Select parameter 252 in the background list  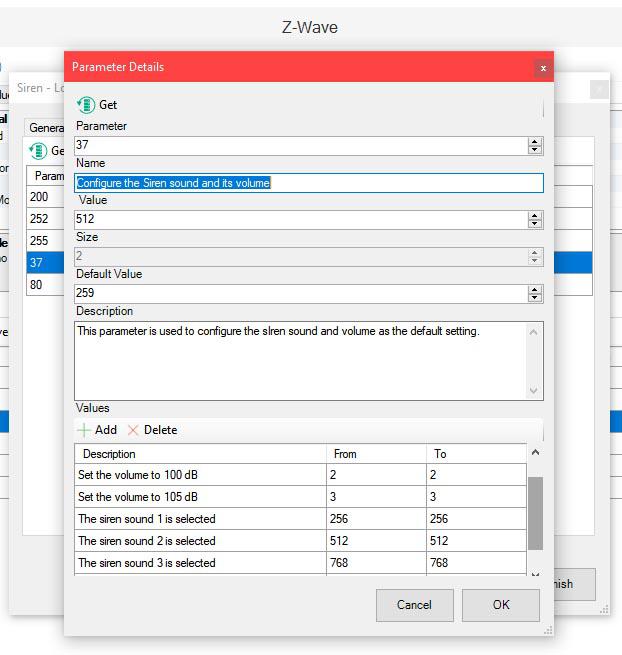click(x=40, y=219)
